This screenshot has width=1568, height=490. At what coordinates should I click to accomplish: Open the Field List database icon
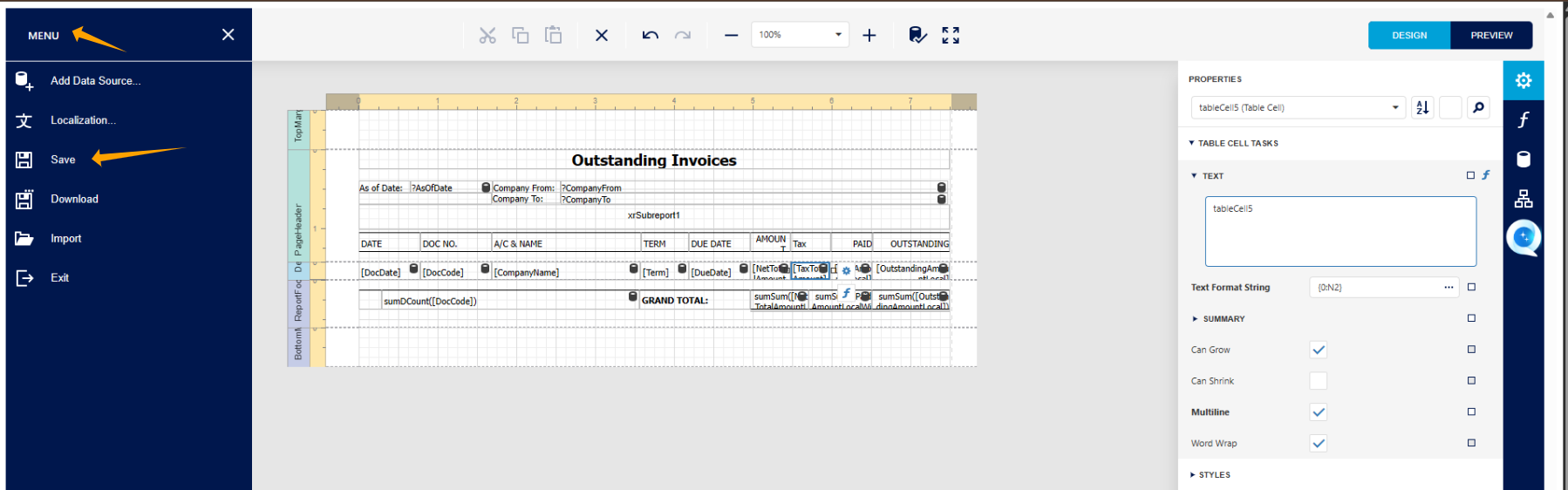tap(1523, 160)
